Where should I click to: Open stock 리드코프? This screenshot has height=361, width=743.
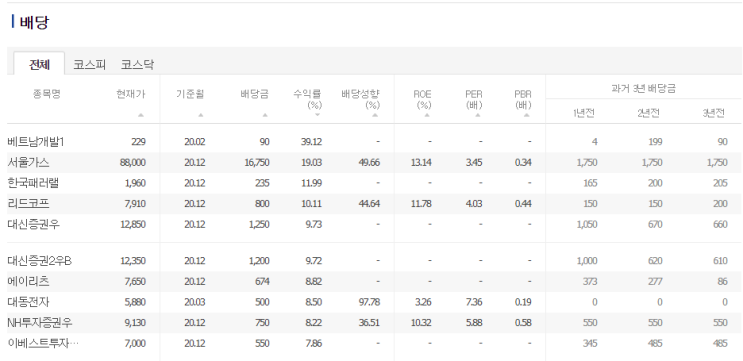tap(28, 204)
